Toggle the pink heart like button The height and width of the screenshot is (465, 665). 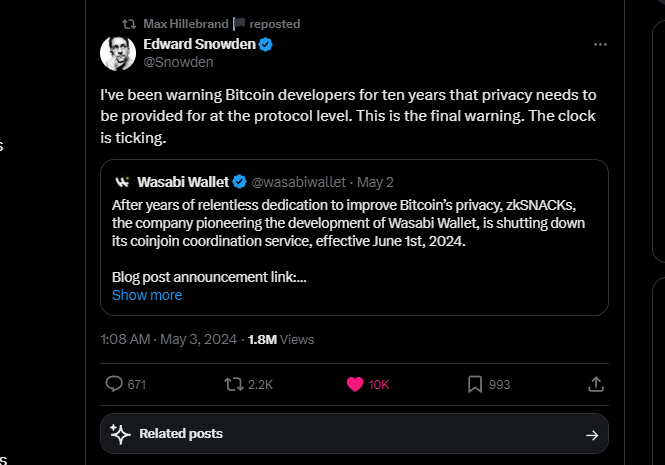(354, 384)
